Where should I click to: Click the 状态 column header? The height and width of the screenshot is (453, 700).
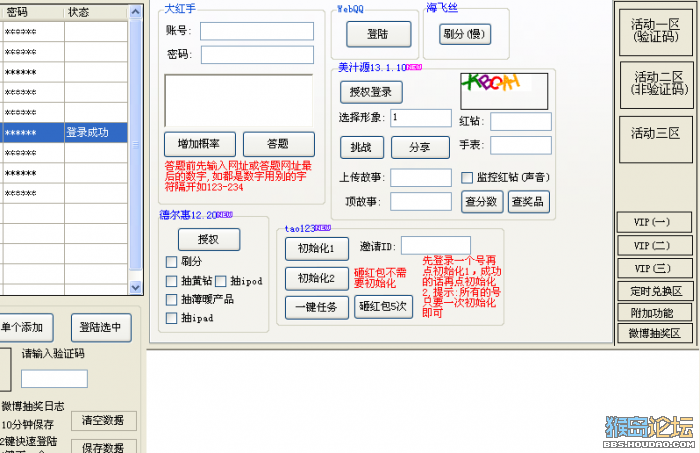tap(96, 12)
